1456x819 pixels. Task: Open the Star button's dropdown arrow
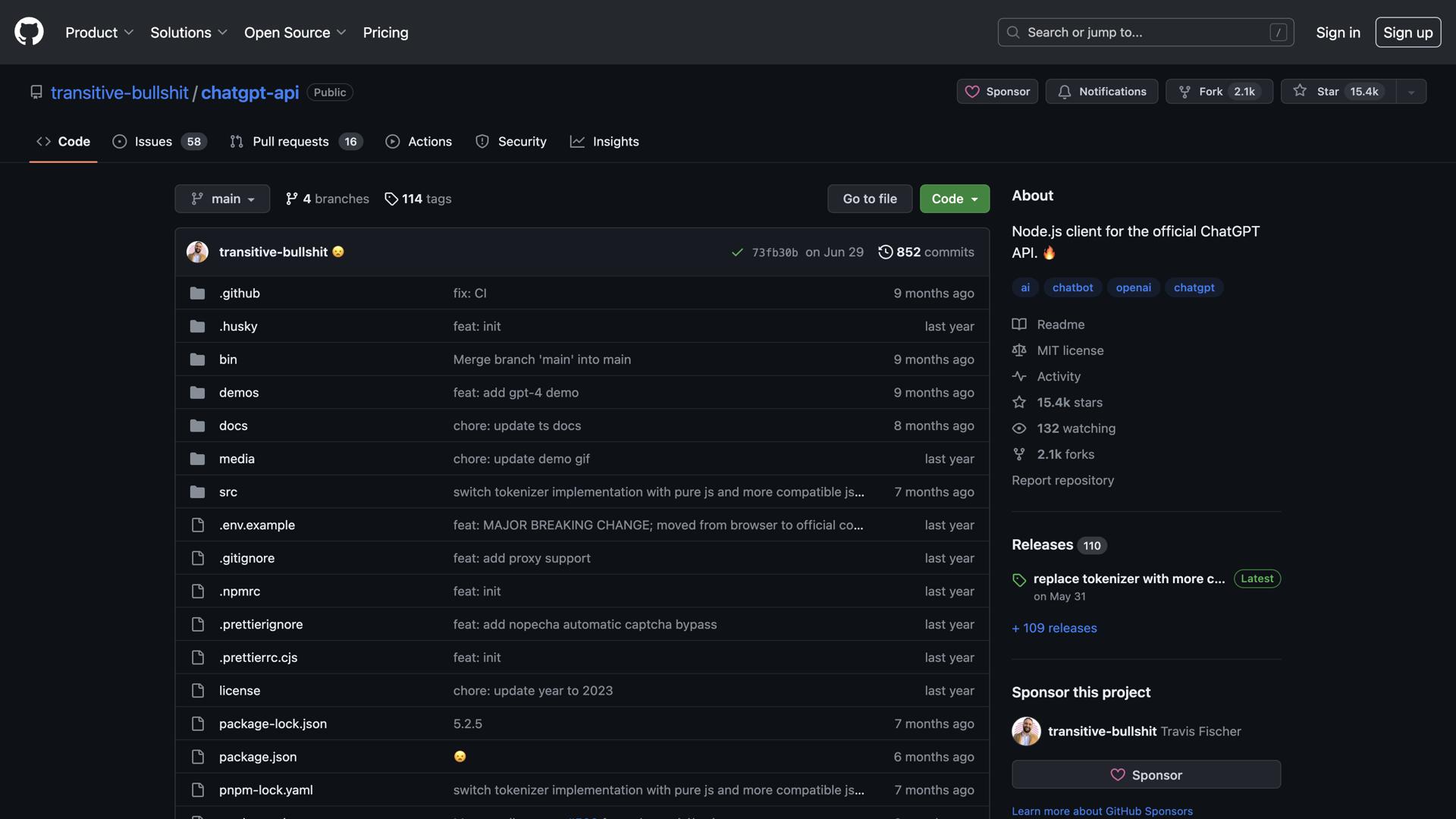coord(1410,91)
